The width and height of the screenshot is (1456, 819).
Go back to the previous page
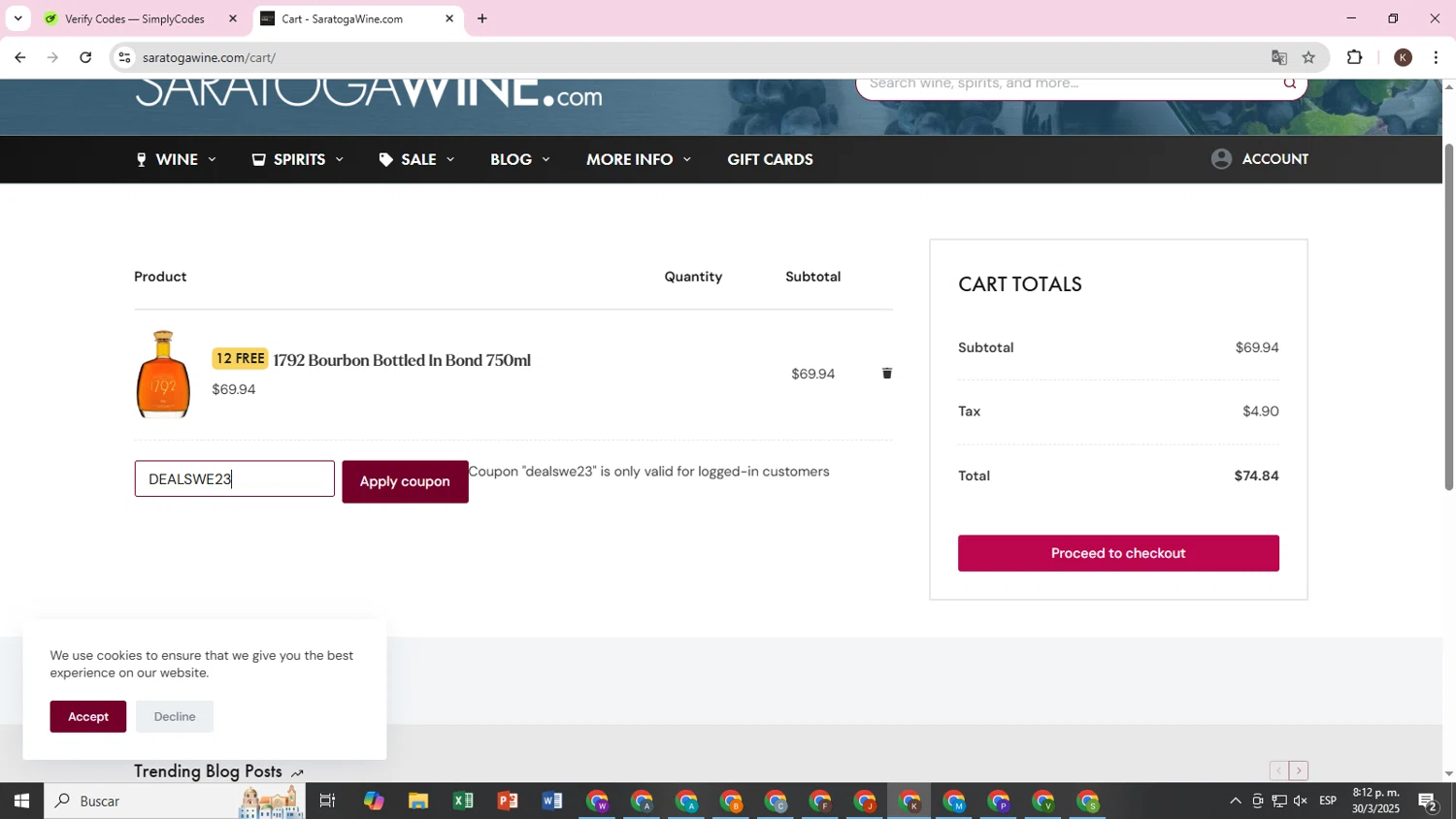point(19,57)
